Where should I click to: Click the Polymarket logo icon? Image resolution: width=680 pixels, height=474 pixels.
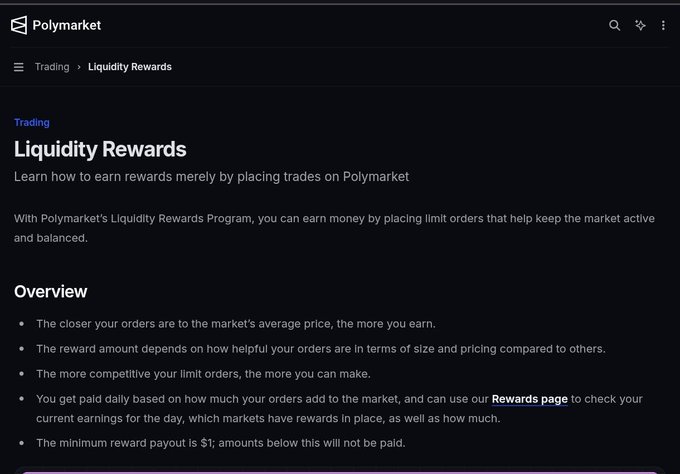(19, 25)
